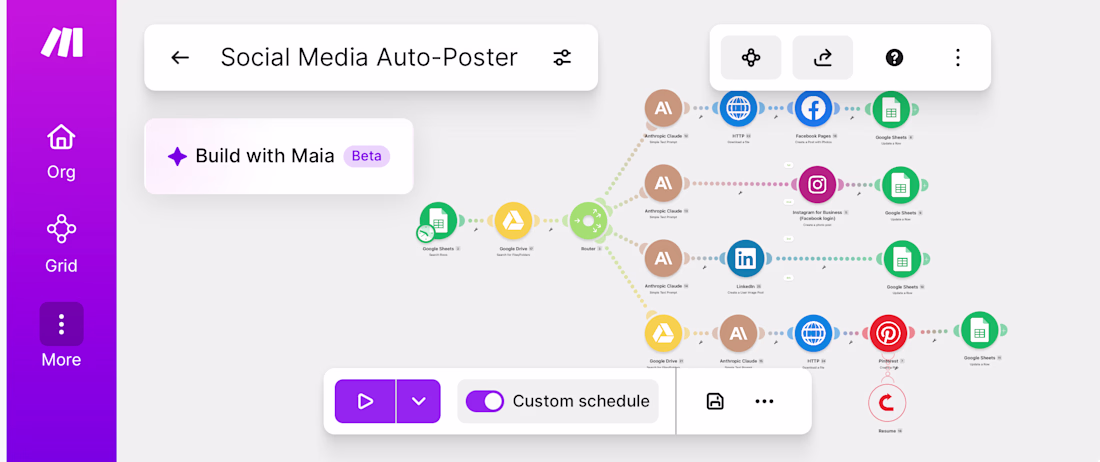
Task: Select the HTTP module in the Facebook route
Action: pyautogui.click(x=738, y=109)
